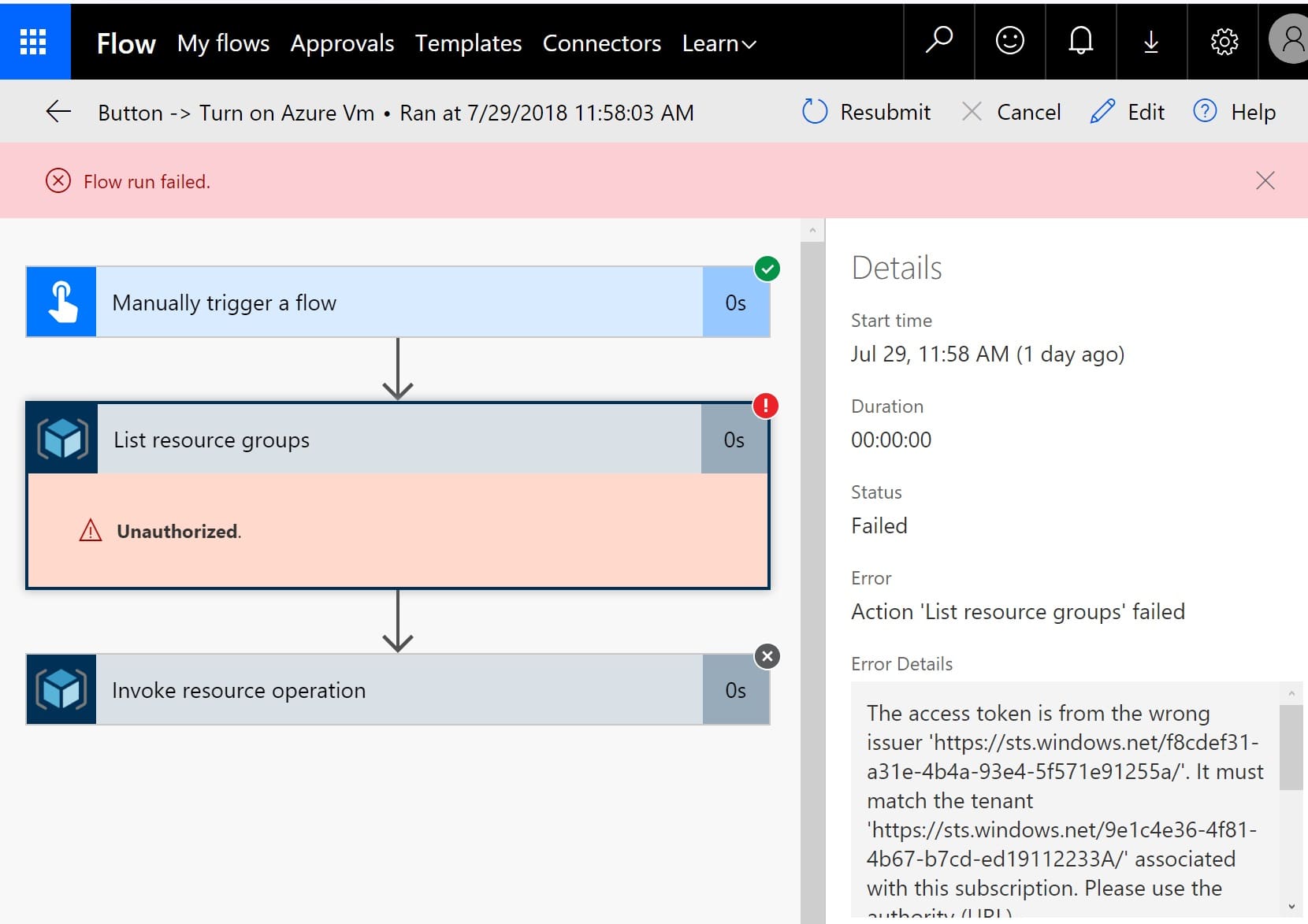Click the manual trigger touch icon
This screenshot has width=1308, height=924.
(61, 302)
